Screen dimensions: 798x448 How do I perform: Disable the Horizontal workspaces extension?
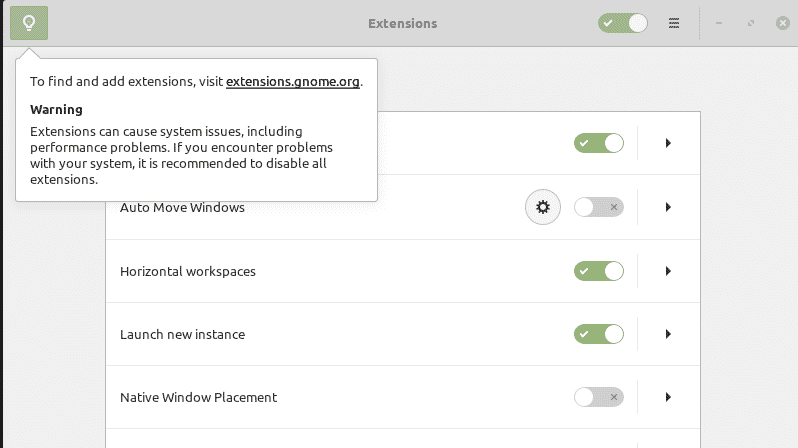[x=599, y=271]
